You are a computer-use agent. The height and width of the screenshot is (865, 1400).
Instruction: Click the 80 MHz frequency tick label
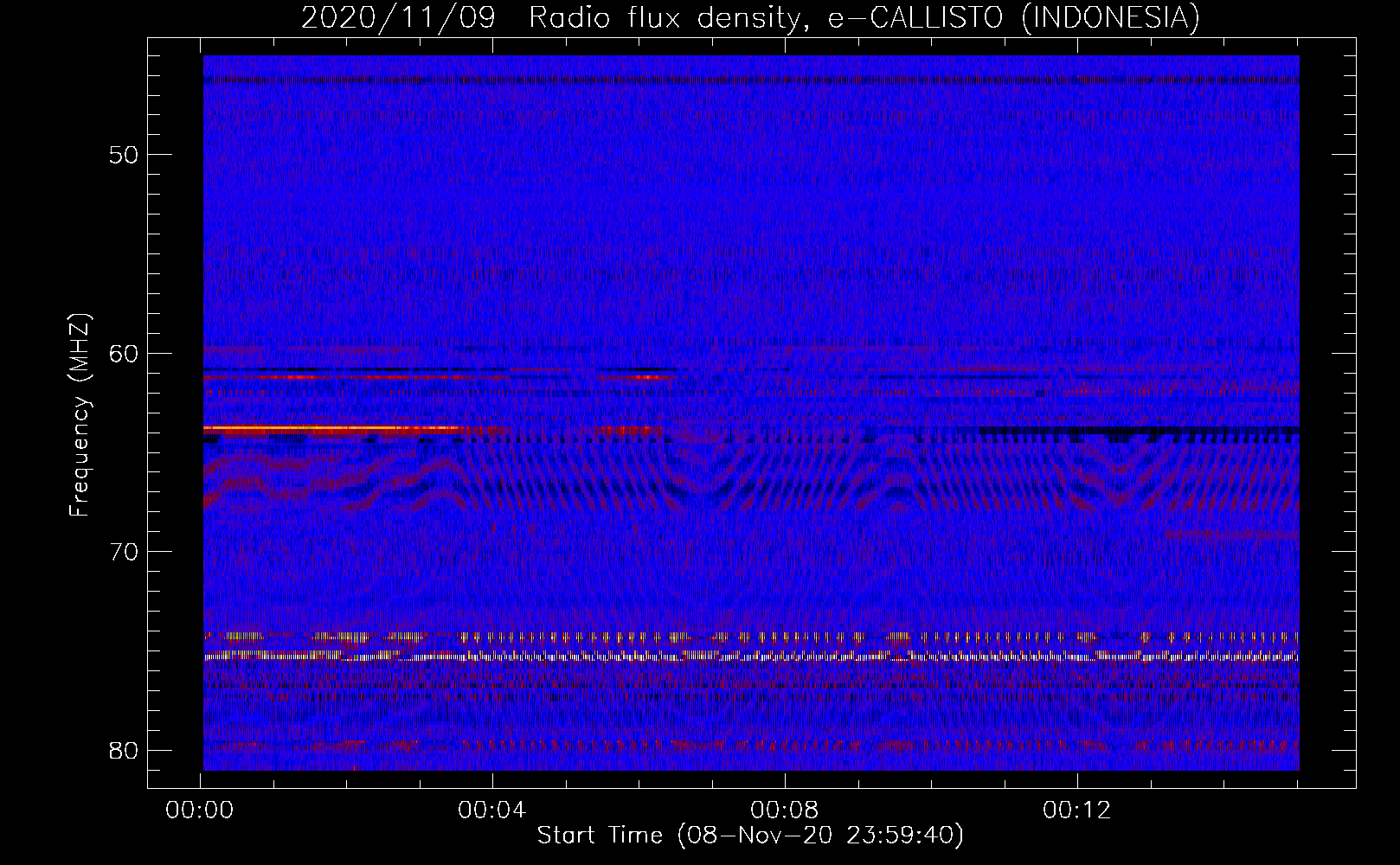click(124, 750)
